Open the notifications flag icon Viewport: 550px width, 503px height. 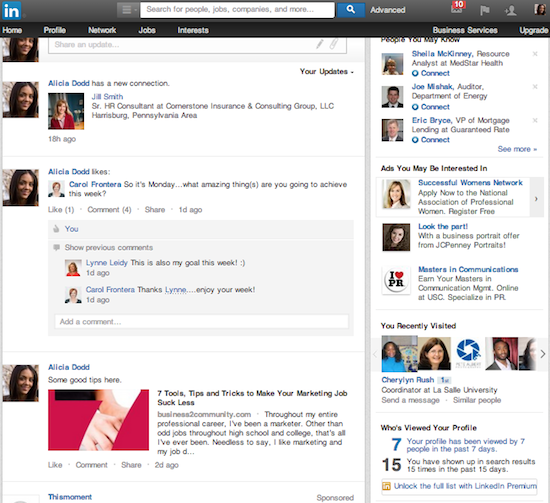tap(484, 10)
